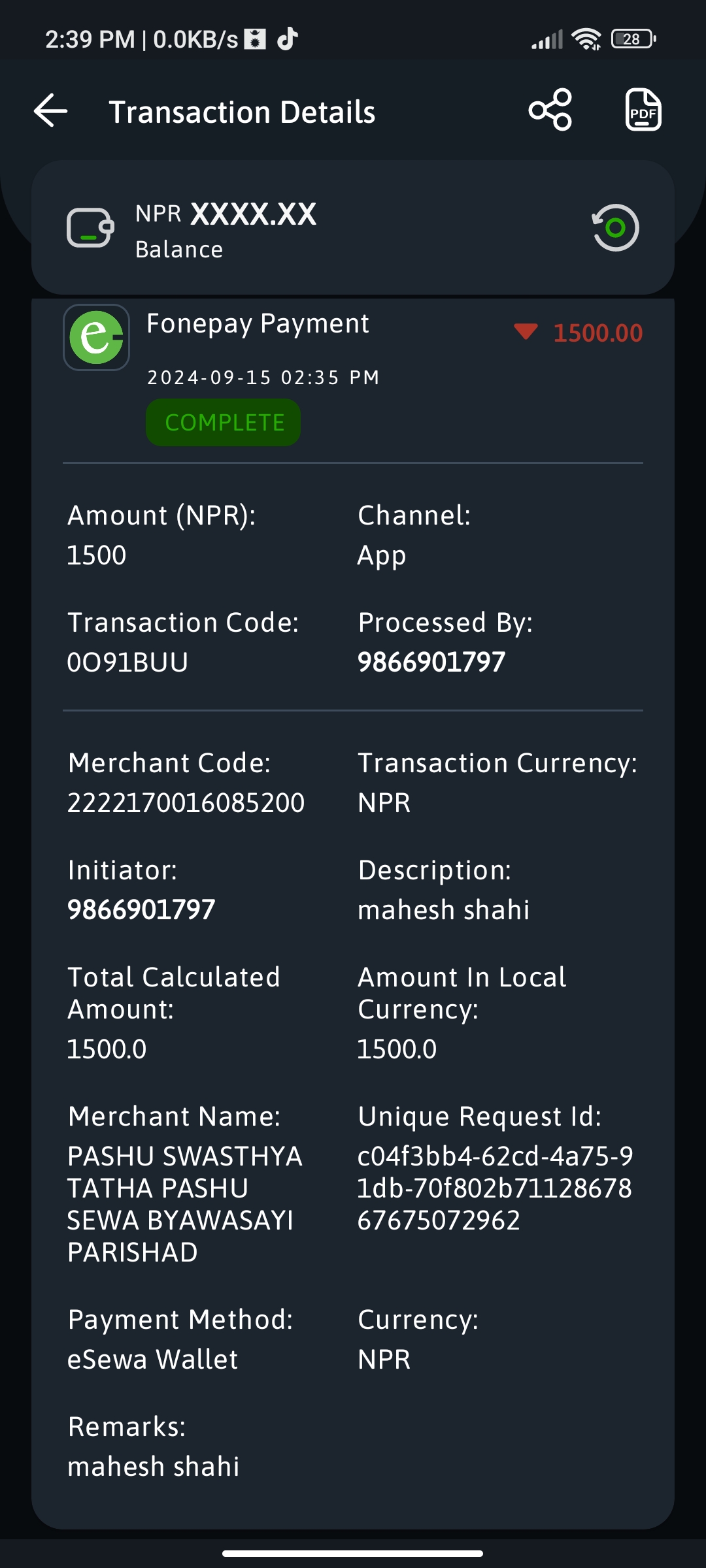
Task: Select the Transaction Details title
Action: coord(242,112)
